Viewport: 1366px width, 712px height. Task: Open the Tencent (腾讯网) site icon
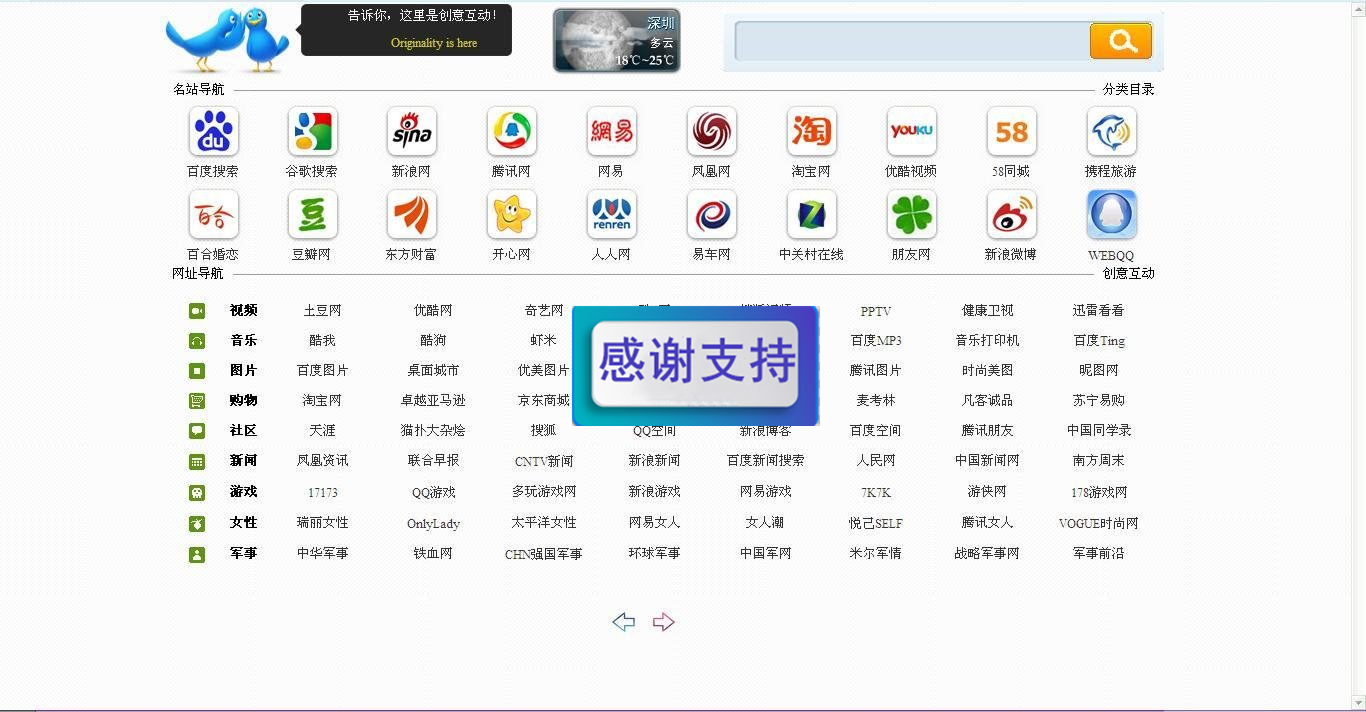(512, 132)
